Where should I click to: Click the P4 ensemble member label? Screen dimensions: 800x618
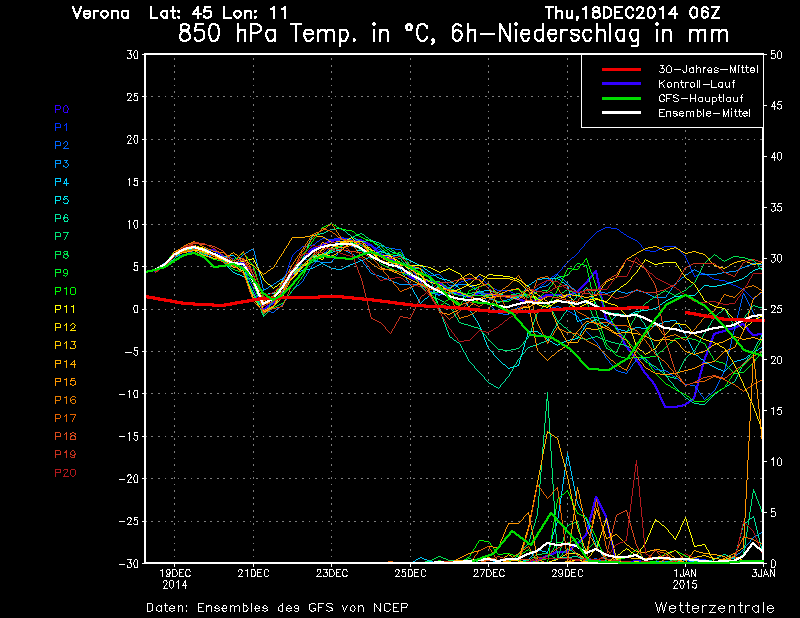[62, 182]
